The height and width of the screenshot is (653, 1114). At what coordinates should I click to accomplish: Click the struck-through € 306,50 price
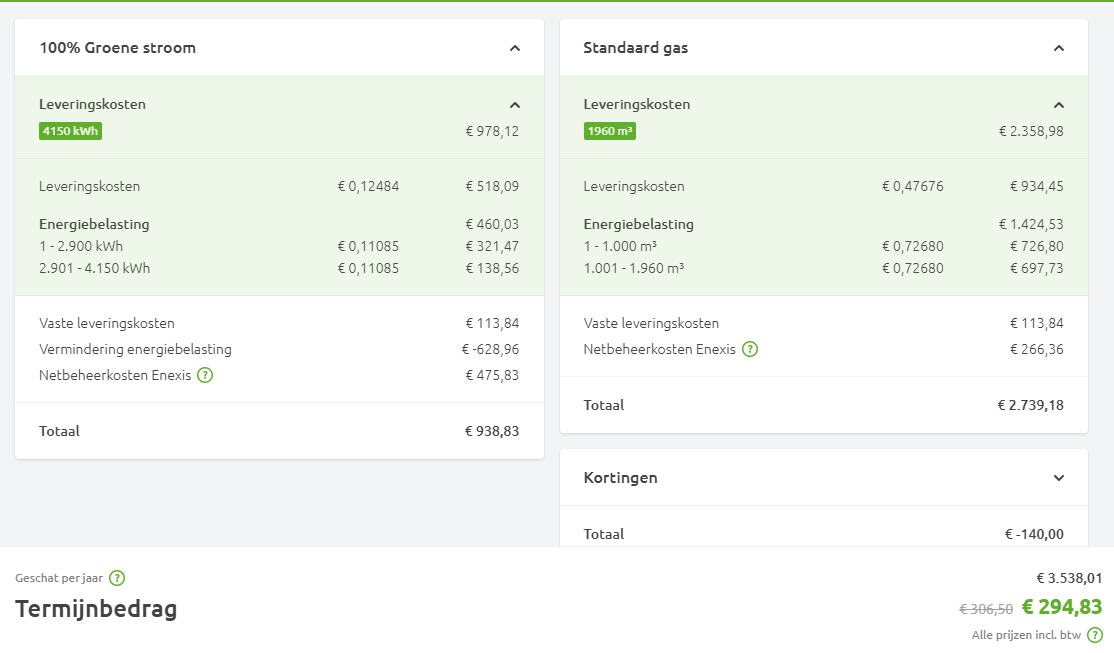(986, 609)
